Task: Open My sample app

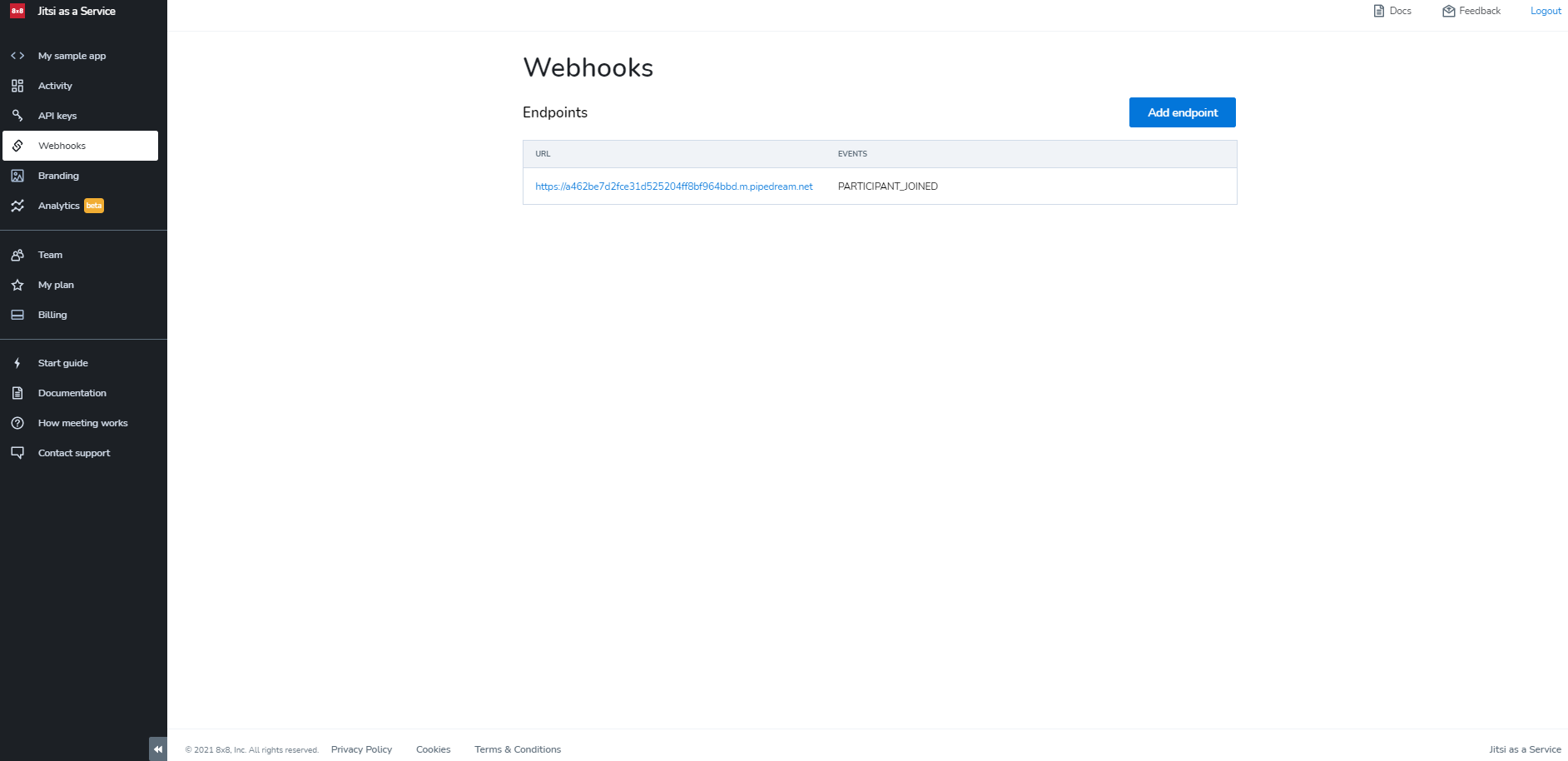Action: tap(72, 55)
